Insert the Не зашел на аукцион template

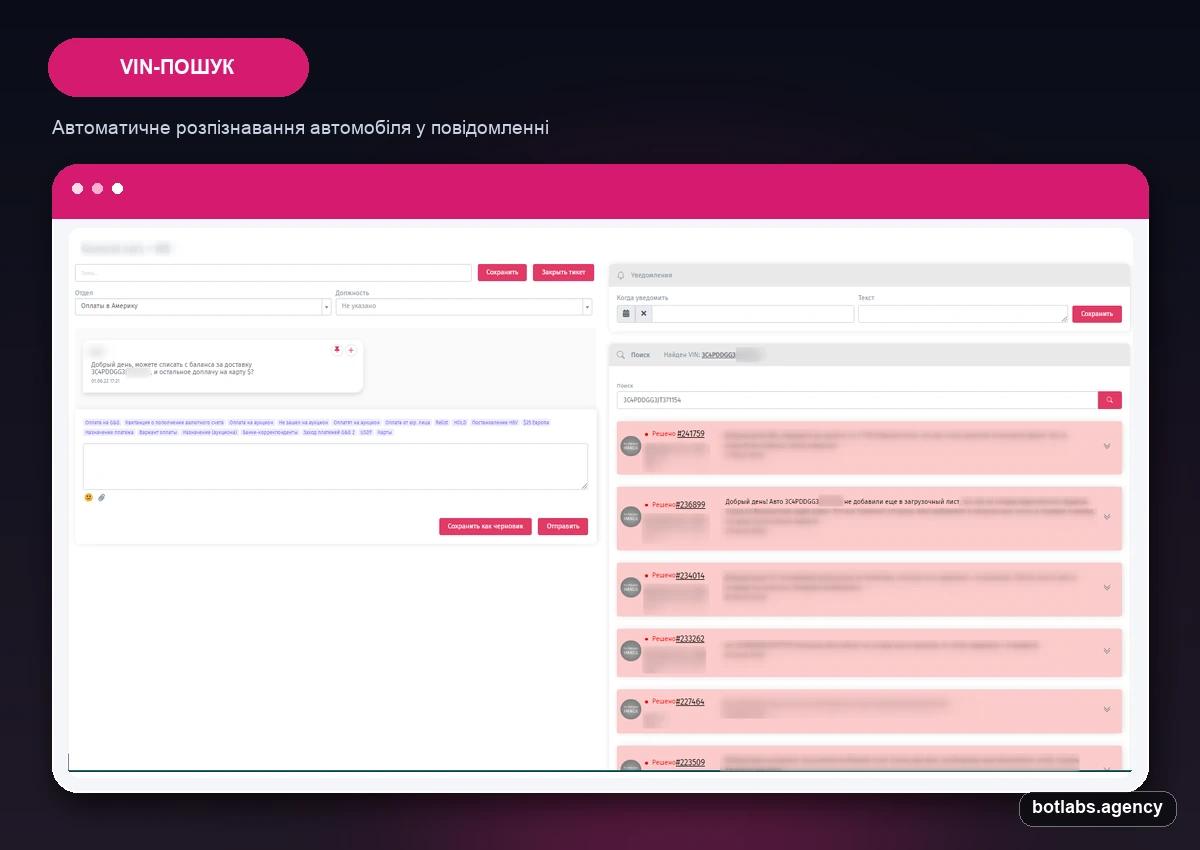(x=303, y=422)
